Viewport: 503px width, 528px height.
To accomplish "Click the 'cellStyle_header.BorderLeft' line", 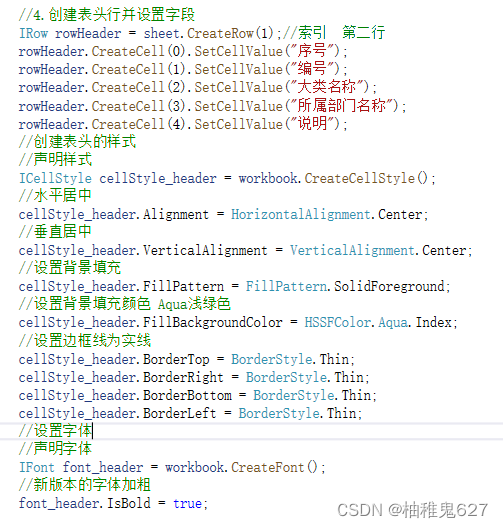I will (x=191, y=413).
